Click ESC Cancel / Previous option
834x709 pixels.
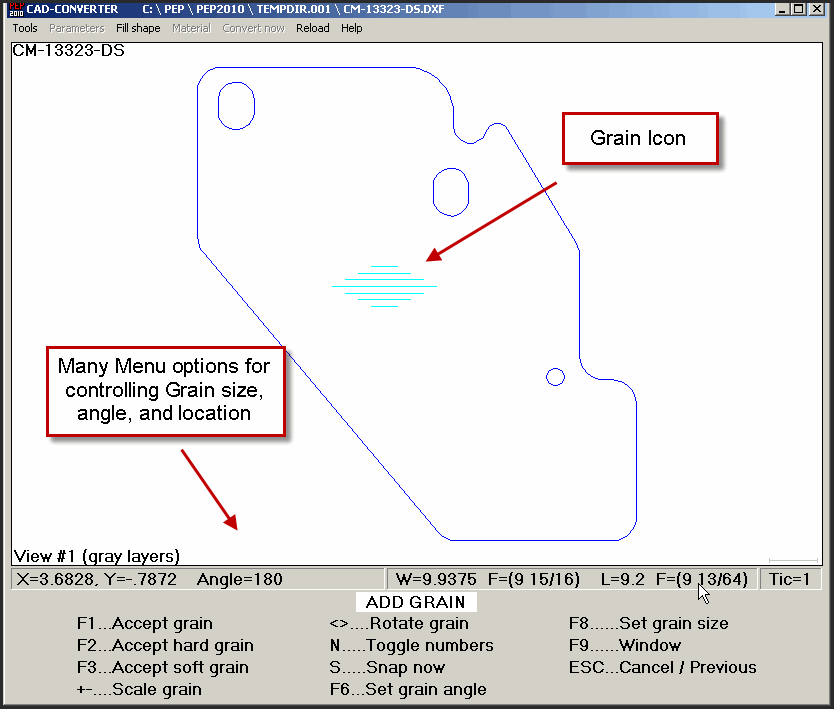click(x=662, y=667)
